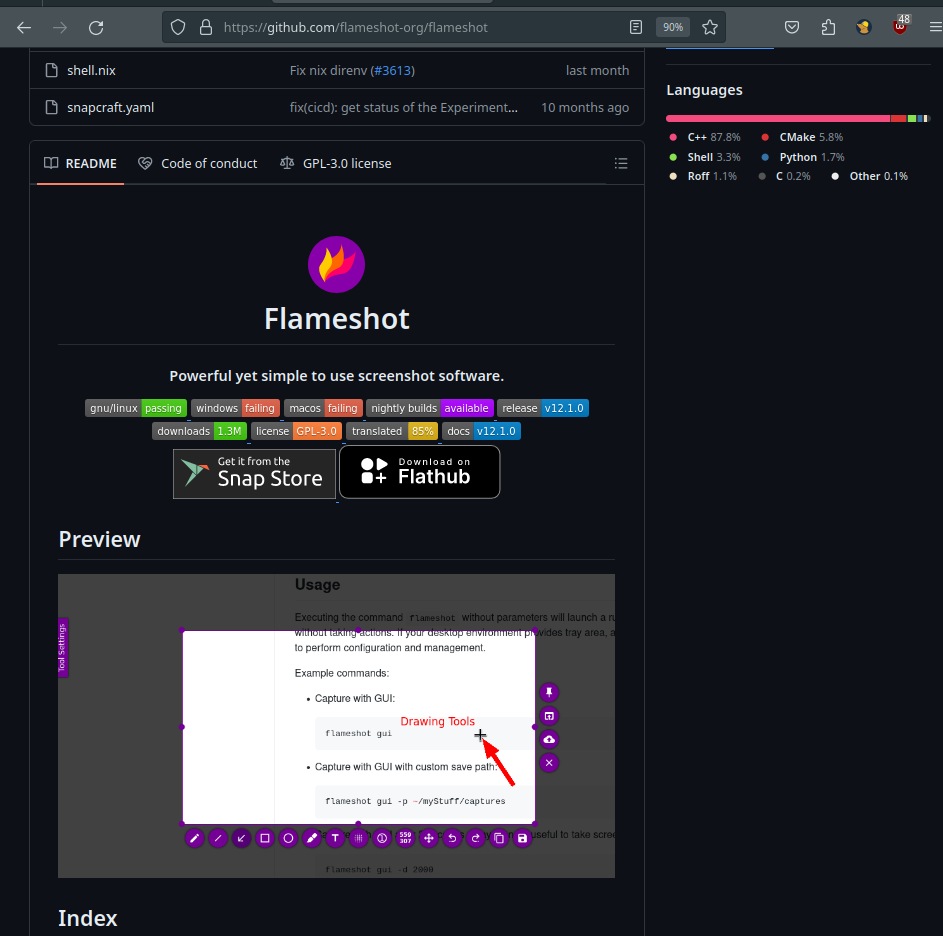The height and width of the screenshot is (936, 943).
Task: Click the arrow tool icon in preview toolbar
Action: point(241,838)
